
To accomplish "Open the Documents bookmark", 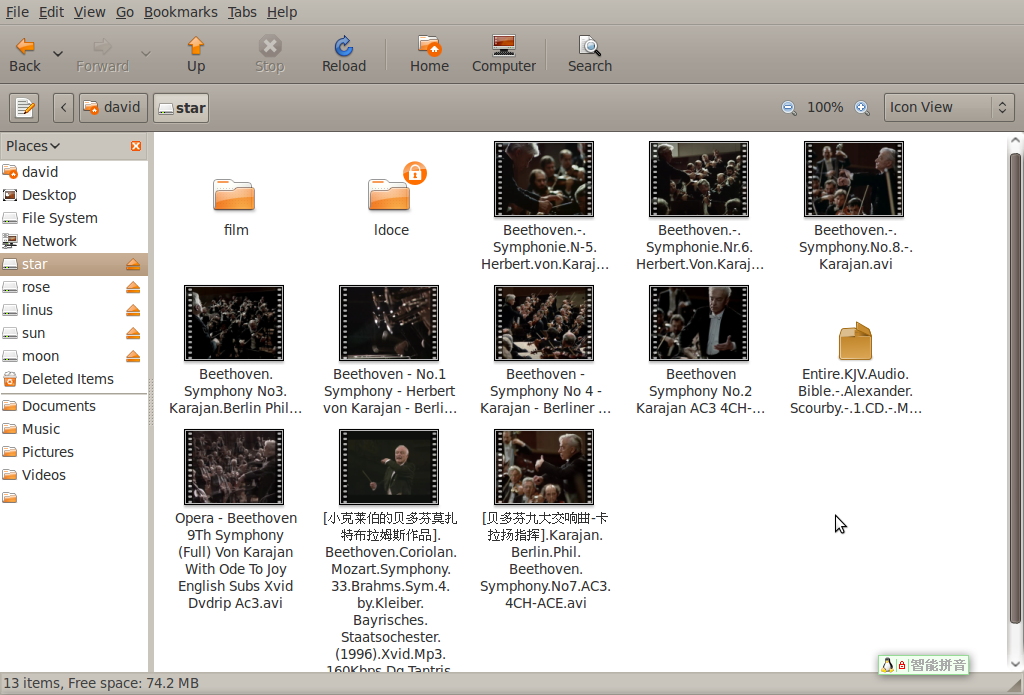I will [x=74, y=406].
